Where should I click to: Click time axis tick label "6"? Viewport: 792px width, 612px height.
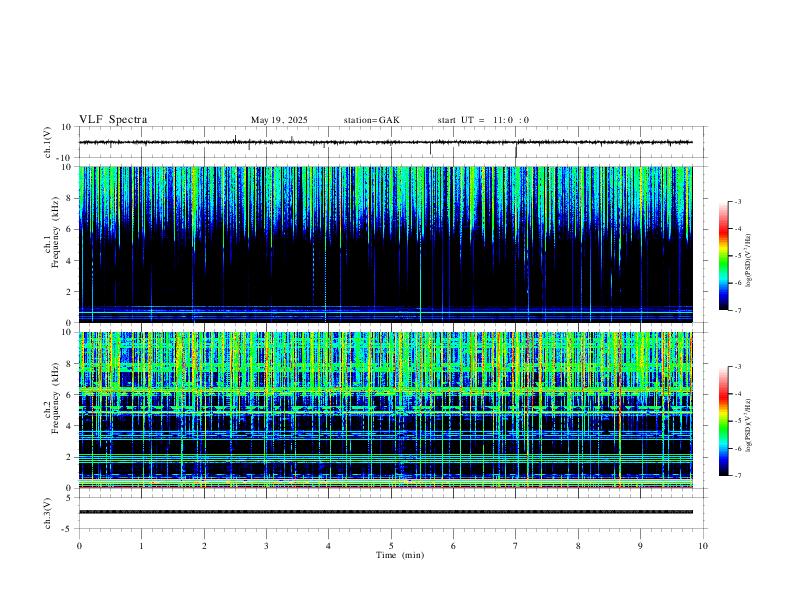454,546
